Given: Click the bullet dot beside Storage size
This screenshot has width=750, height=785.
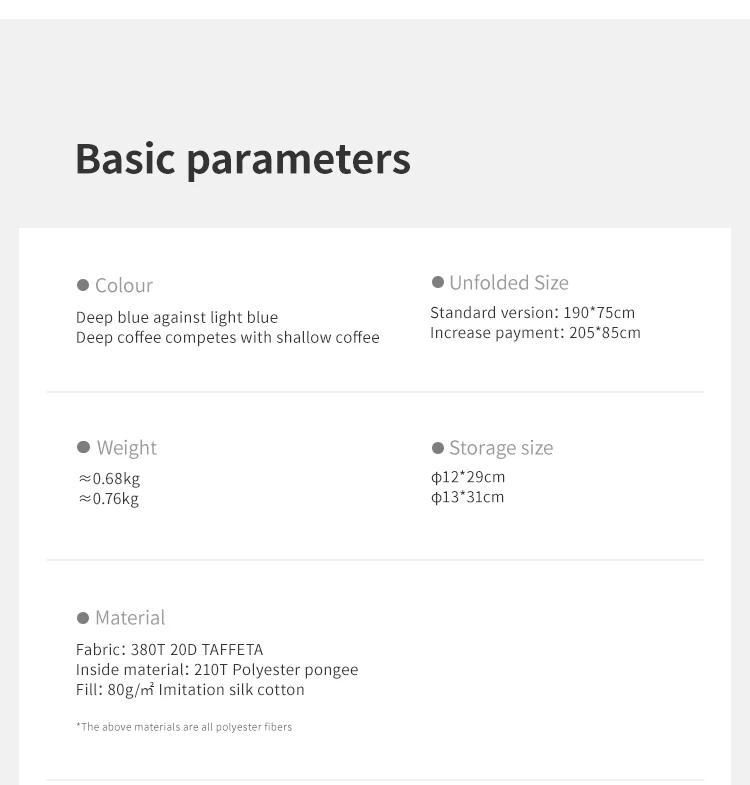Looking at the screenshot, I should click(438, 448).
